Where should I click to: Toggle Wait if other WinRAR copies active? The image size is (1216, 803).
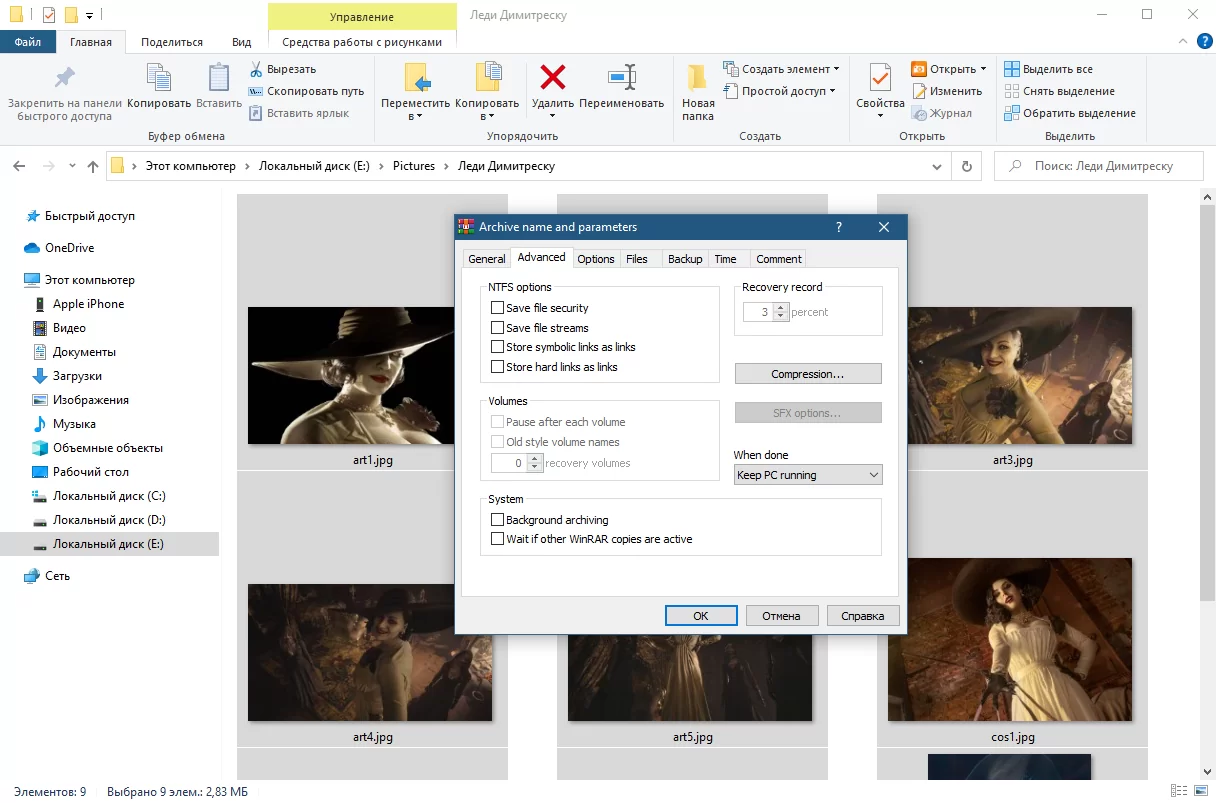[497, 539]
